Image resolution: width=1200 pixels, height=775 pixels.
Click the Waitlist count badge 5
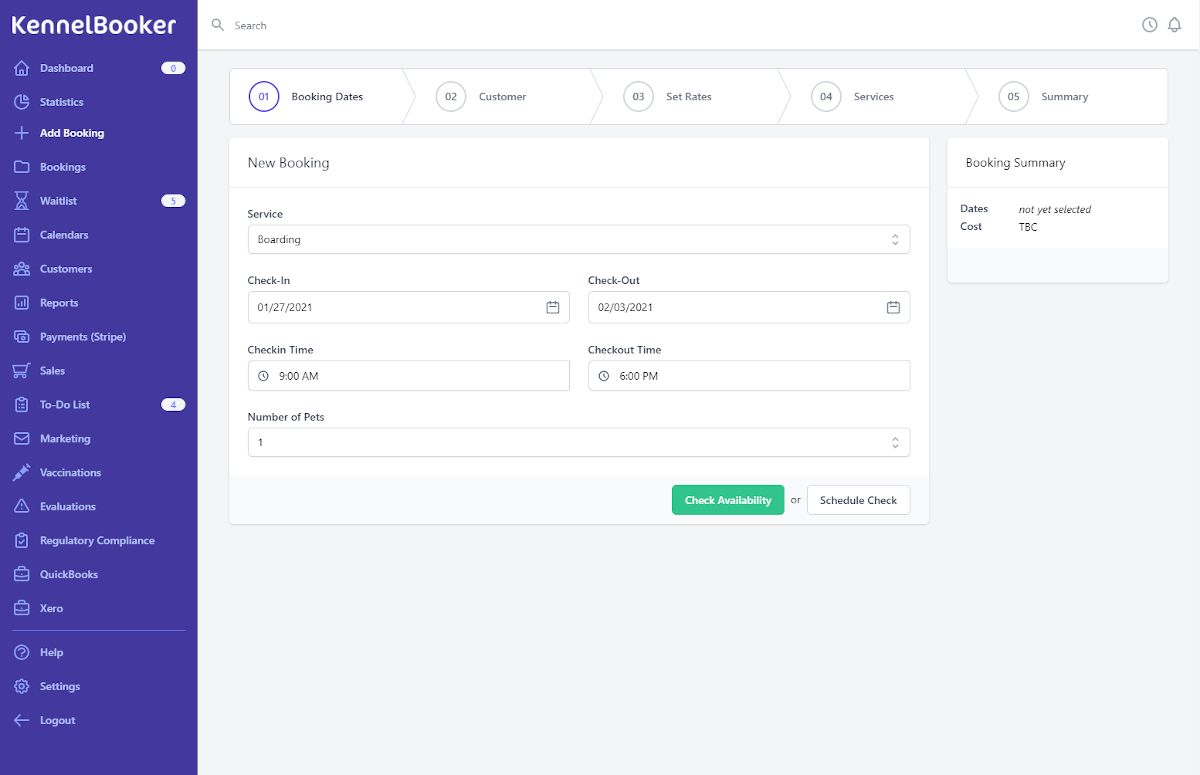click(173, 201)
